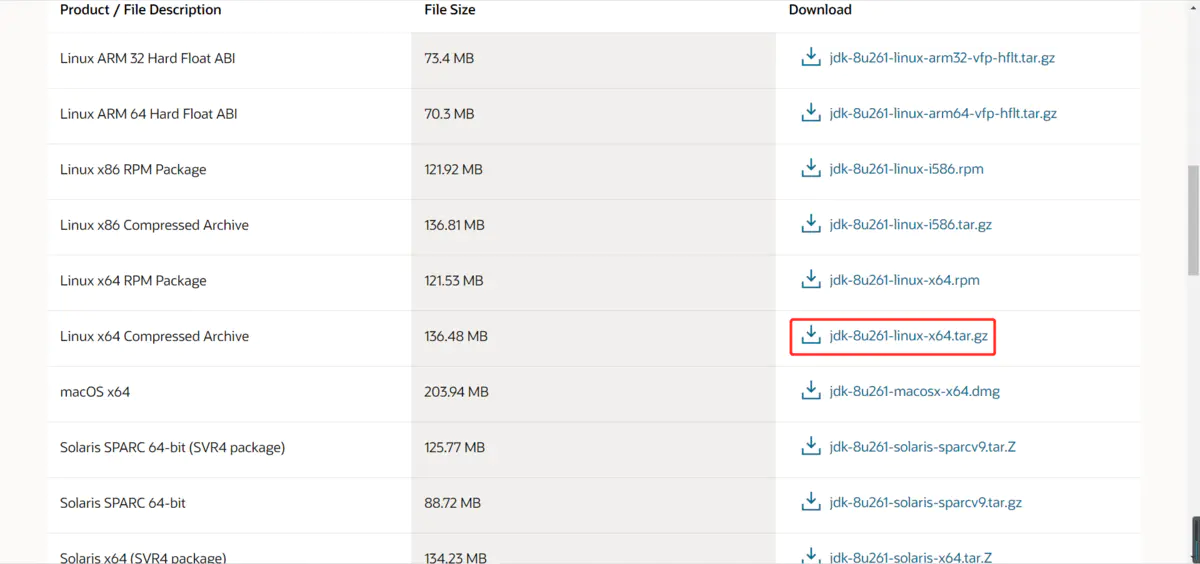Viewport: 1200px width, 564px height.
Task: Select Linux x64 Compressed Archive text
Action: 154,336
